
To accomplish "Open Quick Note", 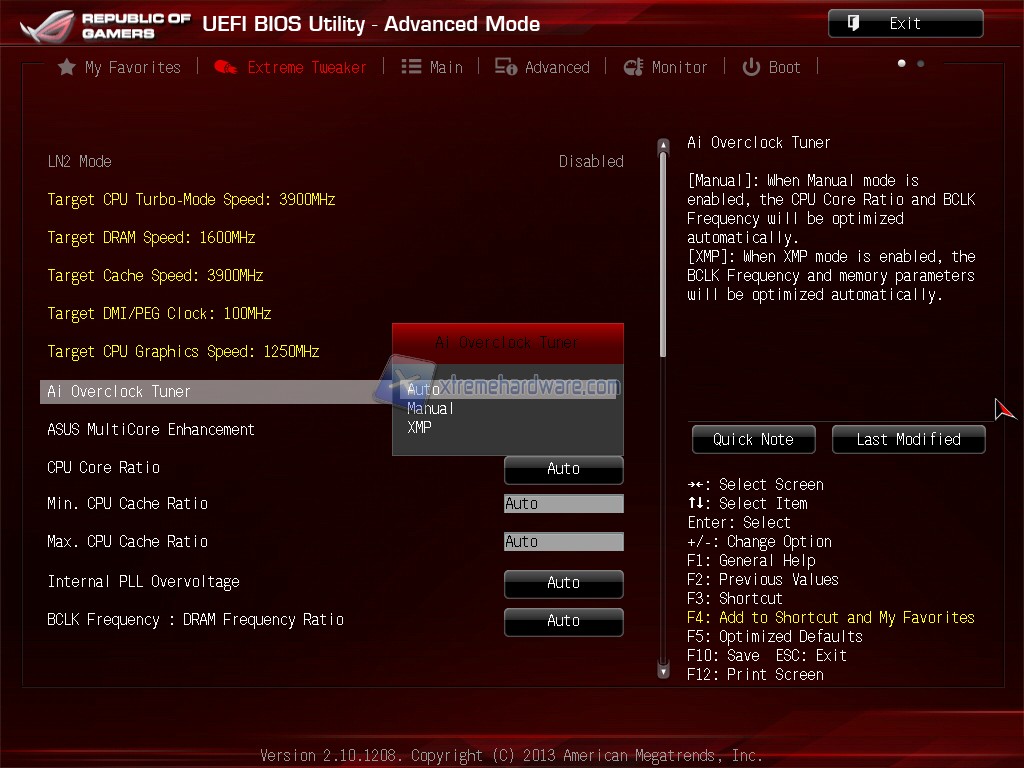I will pos(753,439).
